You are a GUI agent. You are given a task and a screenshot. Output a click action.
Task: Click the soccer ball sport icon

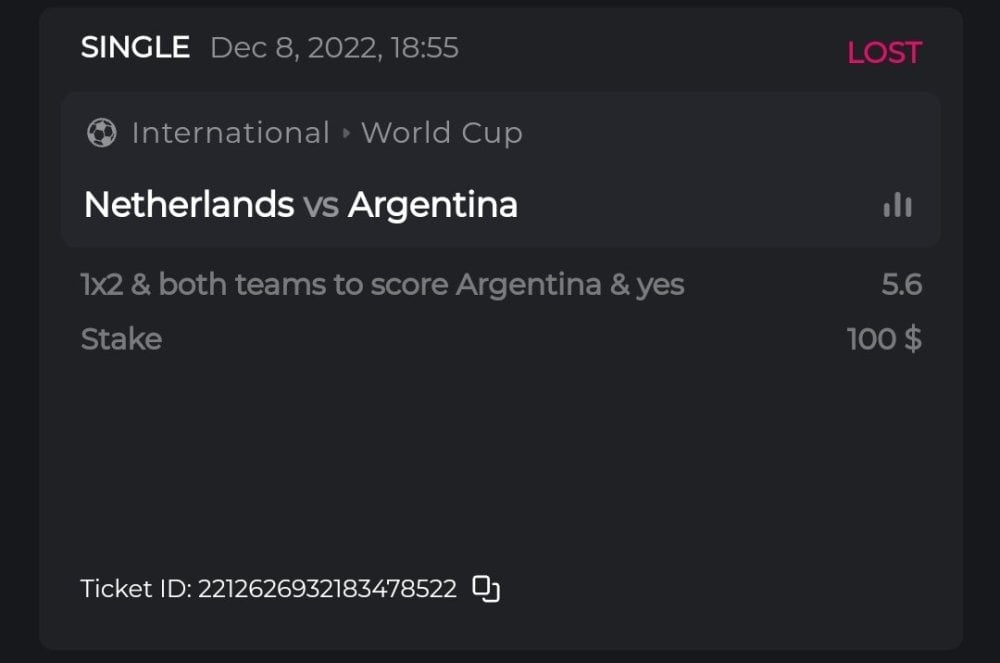pos(101,133)
